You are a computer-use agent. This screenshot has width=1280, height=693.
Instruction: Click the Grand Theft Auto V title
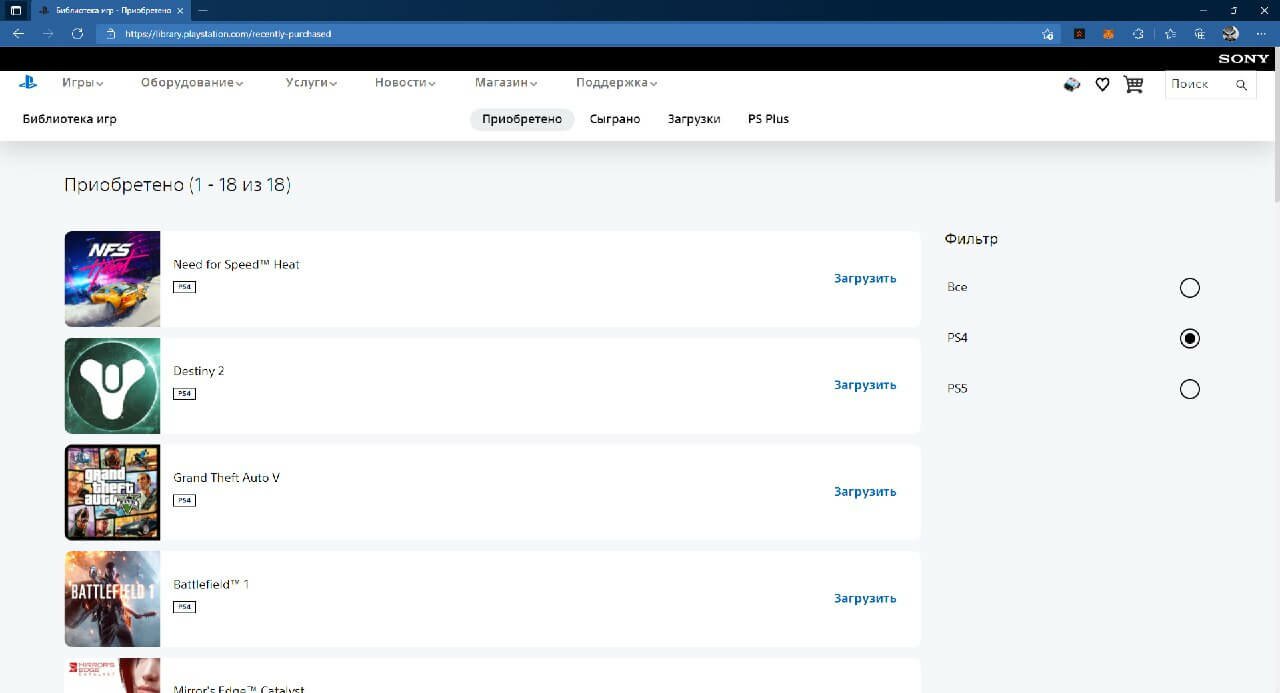227,478
